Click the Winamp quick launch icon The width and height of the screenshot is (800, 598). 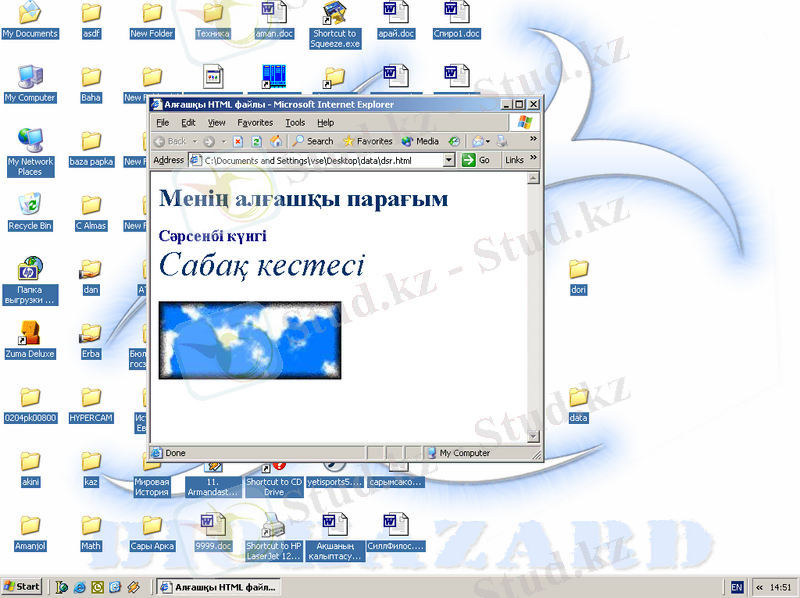[134, 587]
